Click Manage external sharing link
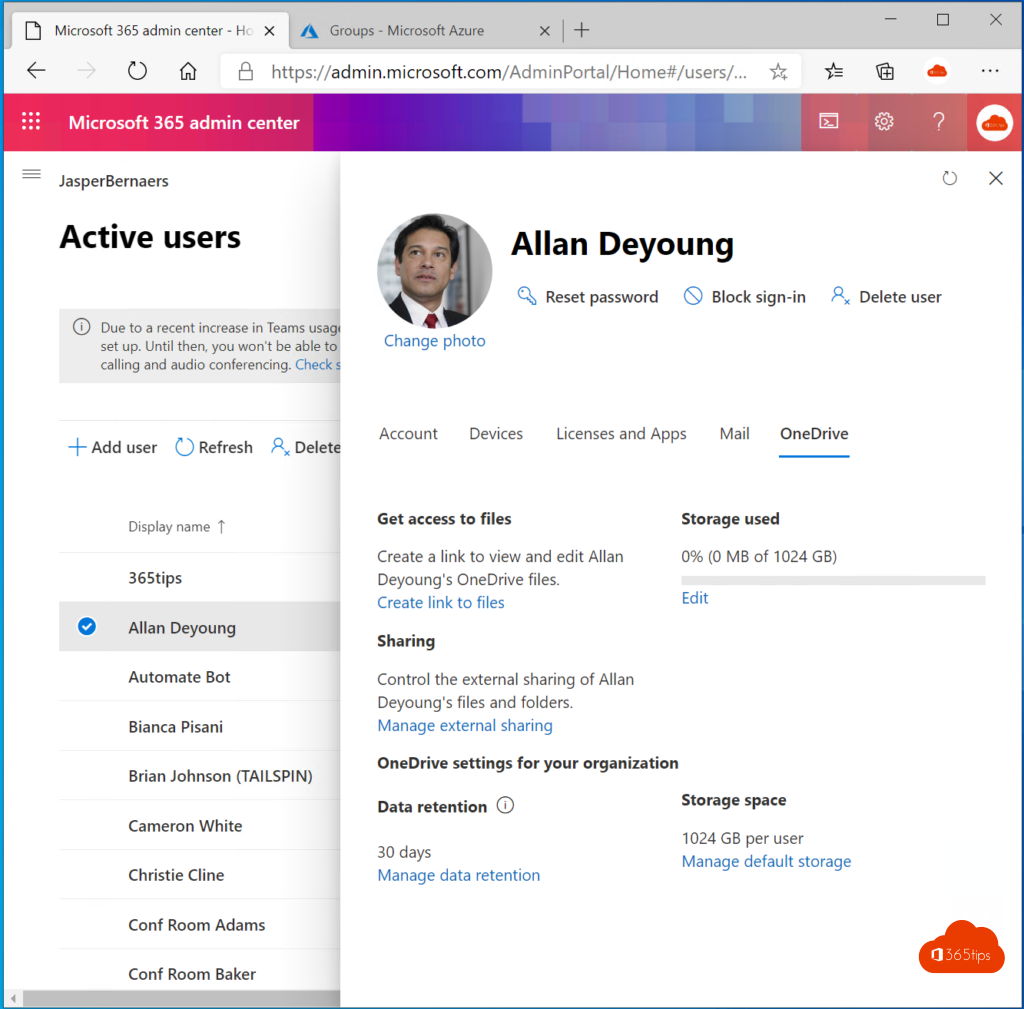 click(x=464, y=726)
